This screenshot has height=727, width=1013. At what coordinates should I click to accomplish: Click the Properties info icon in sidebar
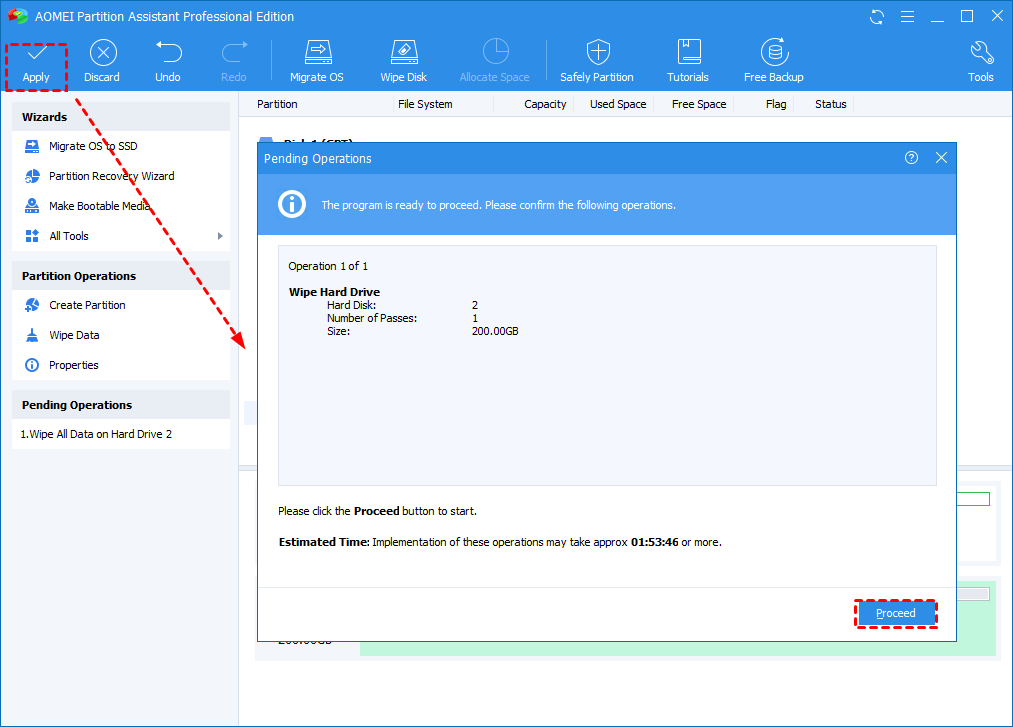coord(32,365)
